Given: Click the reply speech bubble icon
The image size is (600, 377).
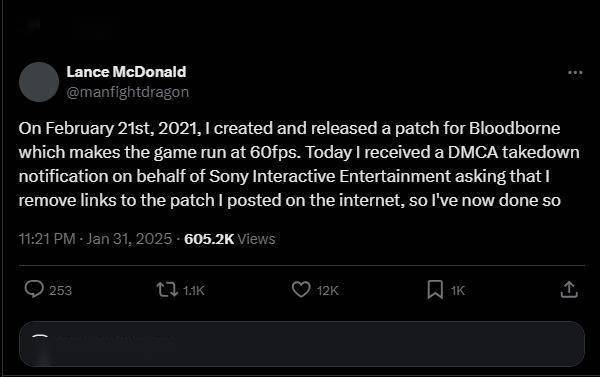Looking at the screenshot, I should coord(34,289).
